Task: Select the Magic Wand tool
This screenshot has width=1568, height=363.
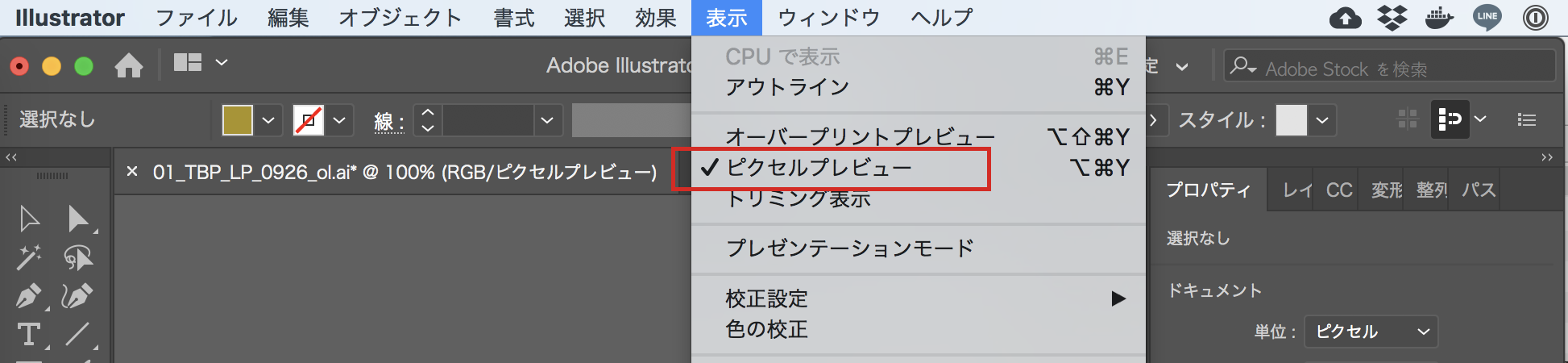Action: click(29, 257)
